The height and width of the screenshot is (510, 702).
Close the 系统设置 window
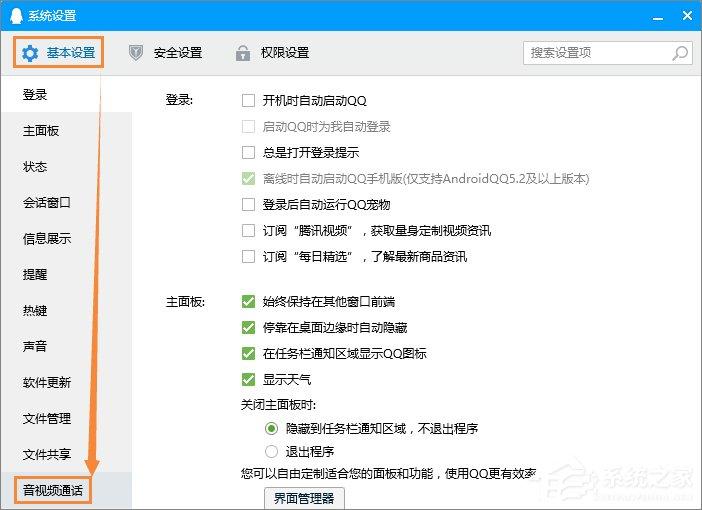pos(687,16)
